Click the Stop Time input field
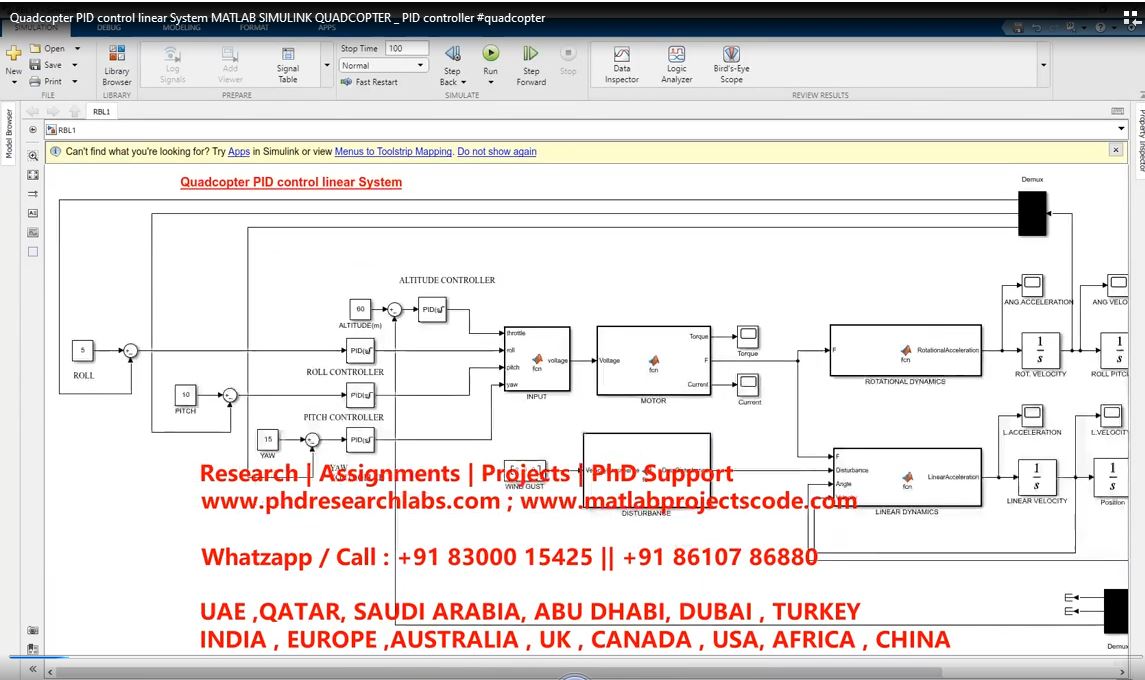The height and width of the screenshot is (680, 1145). tap(407, 48)
